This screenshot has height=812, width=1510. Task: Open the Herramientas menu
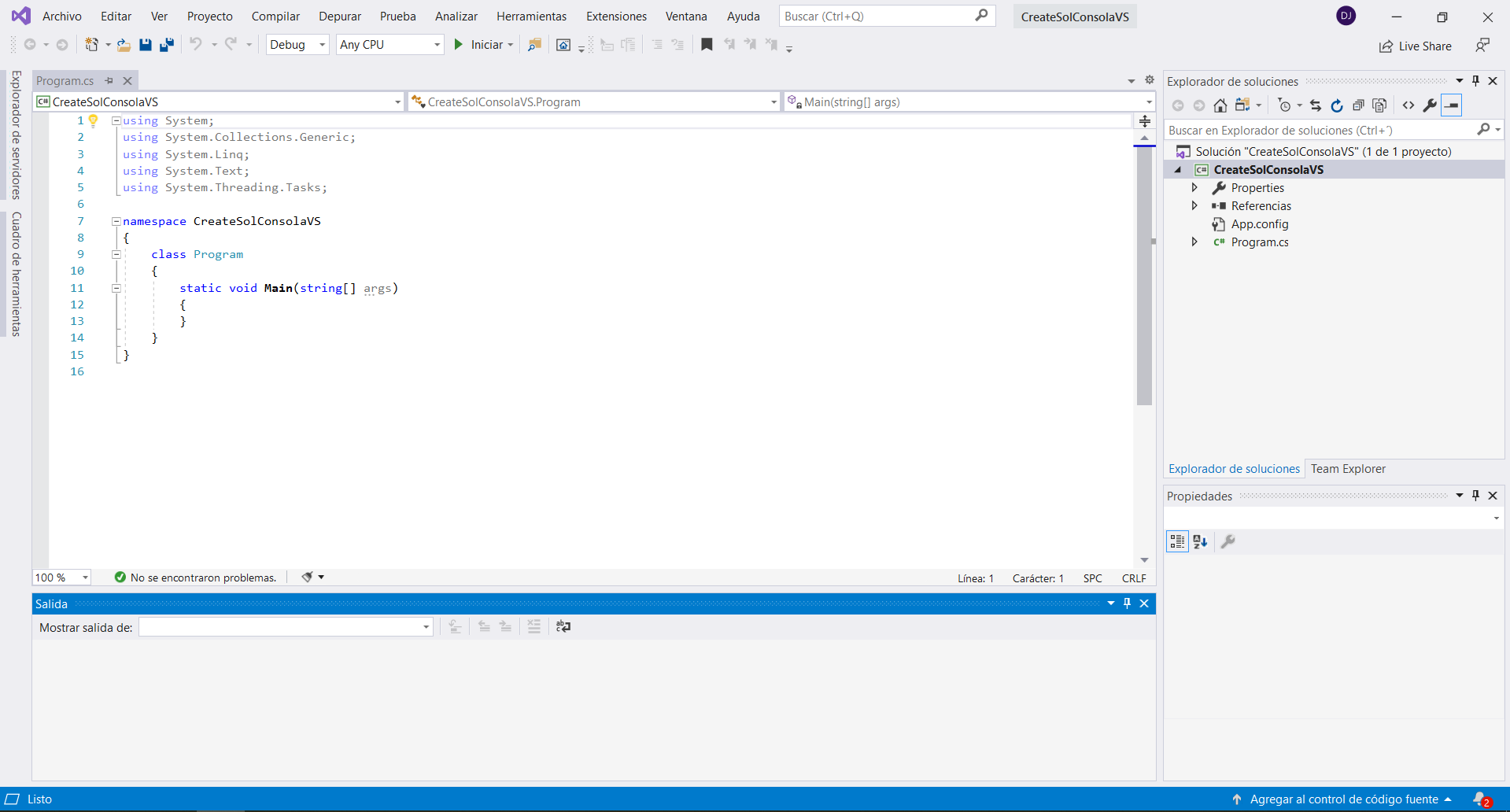click(x=531, y=17)
